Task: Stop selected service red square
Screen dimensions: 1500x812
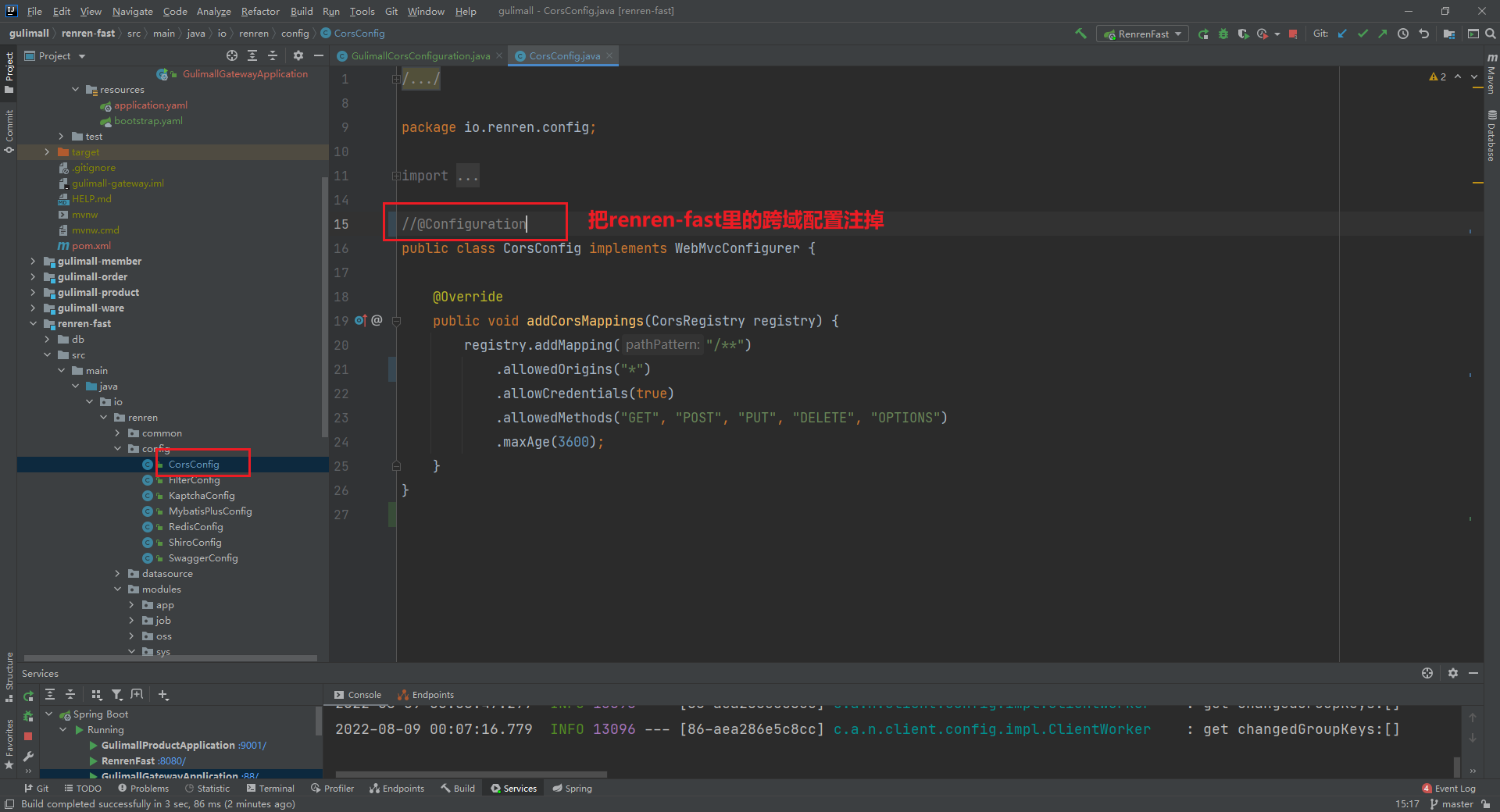Action: click(x=28, y=736)
